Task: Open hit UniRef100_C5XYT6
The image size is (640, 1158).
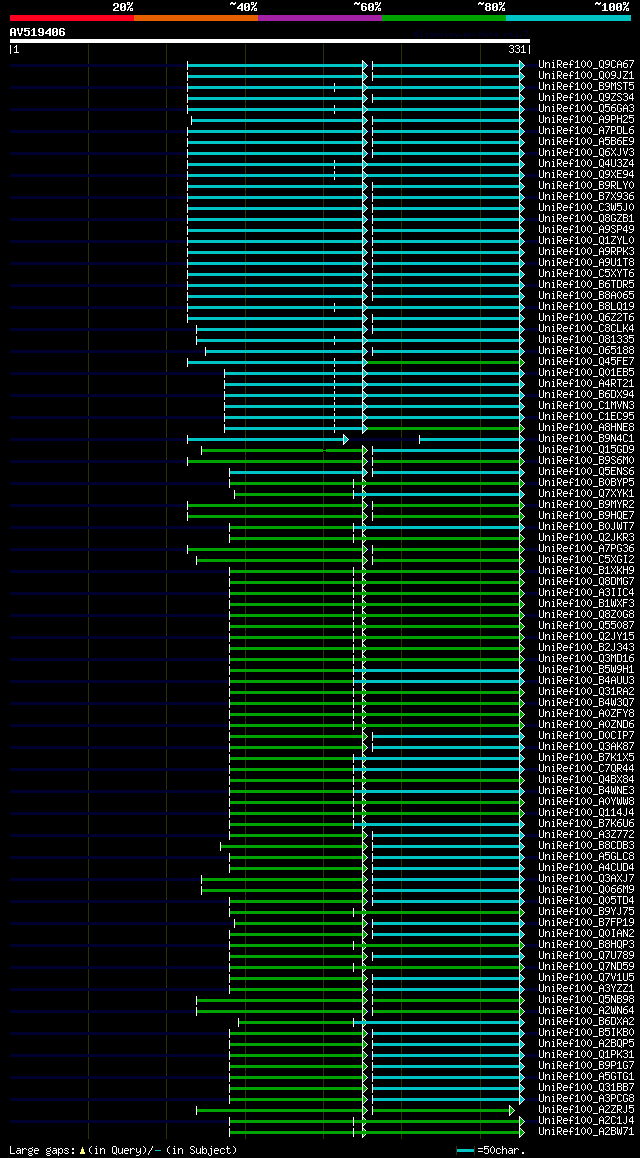Action: [x=586, y=274]
